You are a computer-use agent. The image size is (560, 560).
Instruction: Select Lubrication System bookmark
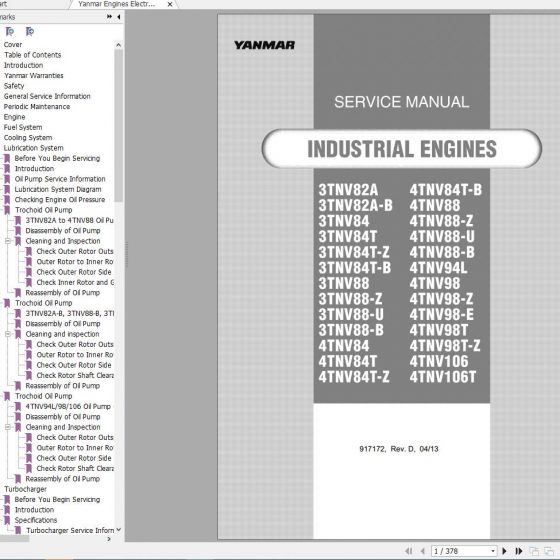(x=34, y=148)
